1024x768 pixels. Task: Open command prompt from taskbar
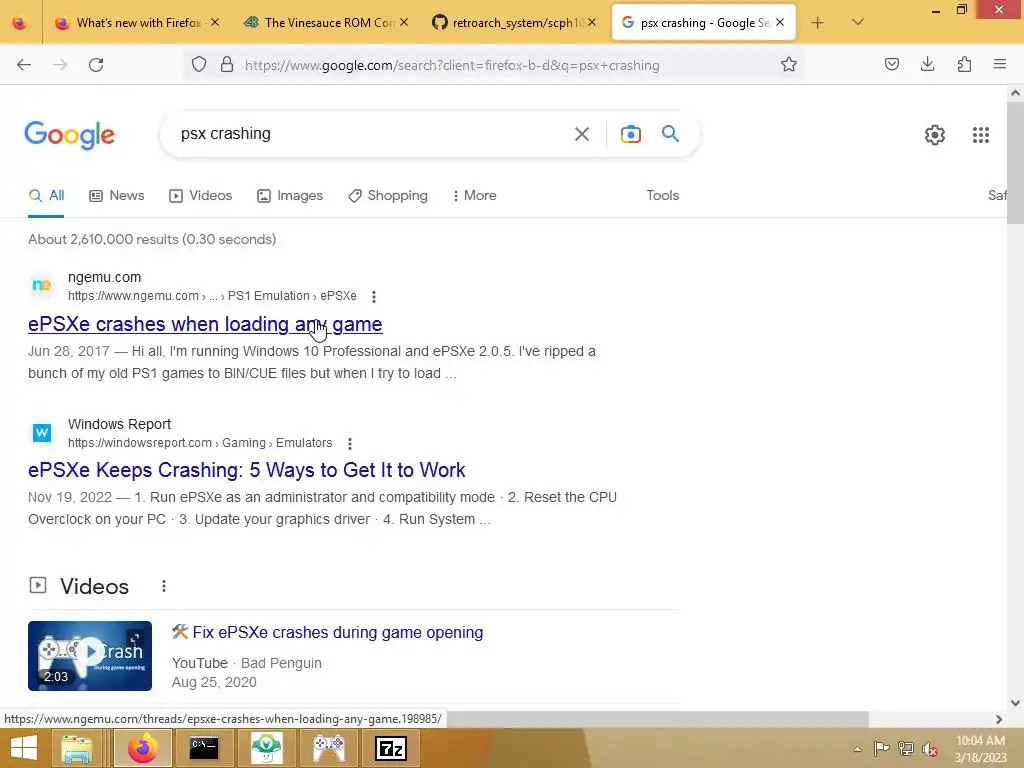(x=204, y=748)
